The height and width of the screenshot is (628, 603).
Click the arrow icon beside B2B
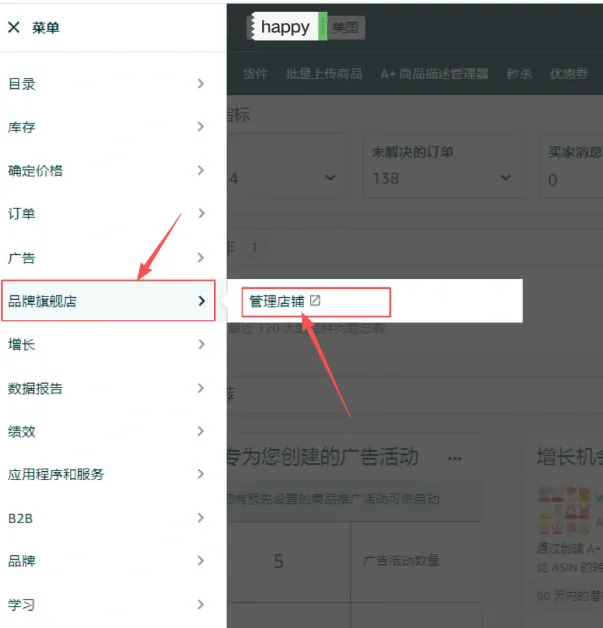pos(201,518)
